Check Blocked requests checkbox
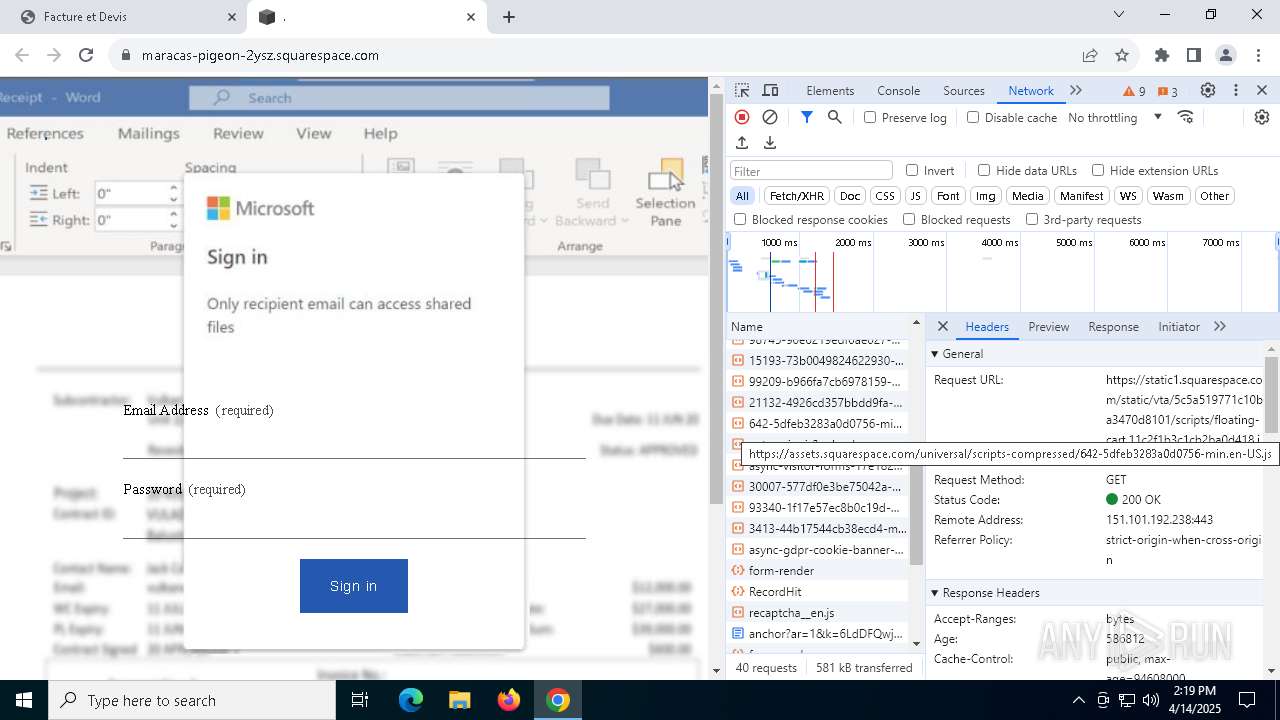The image size is (1280, 720). point(909,219)
